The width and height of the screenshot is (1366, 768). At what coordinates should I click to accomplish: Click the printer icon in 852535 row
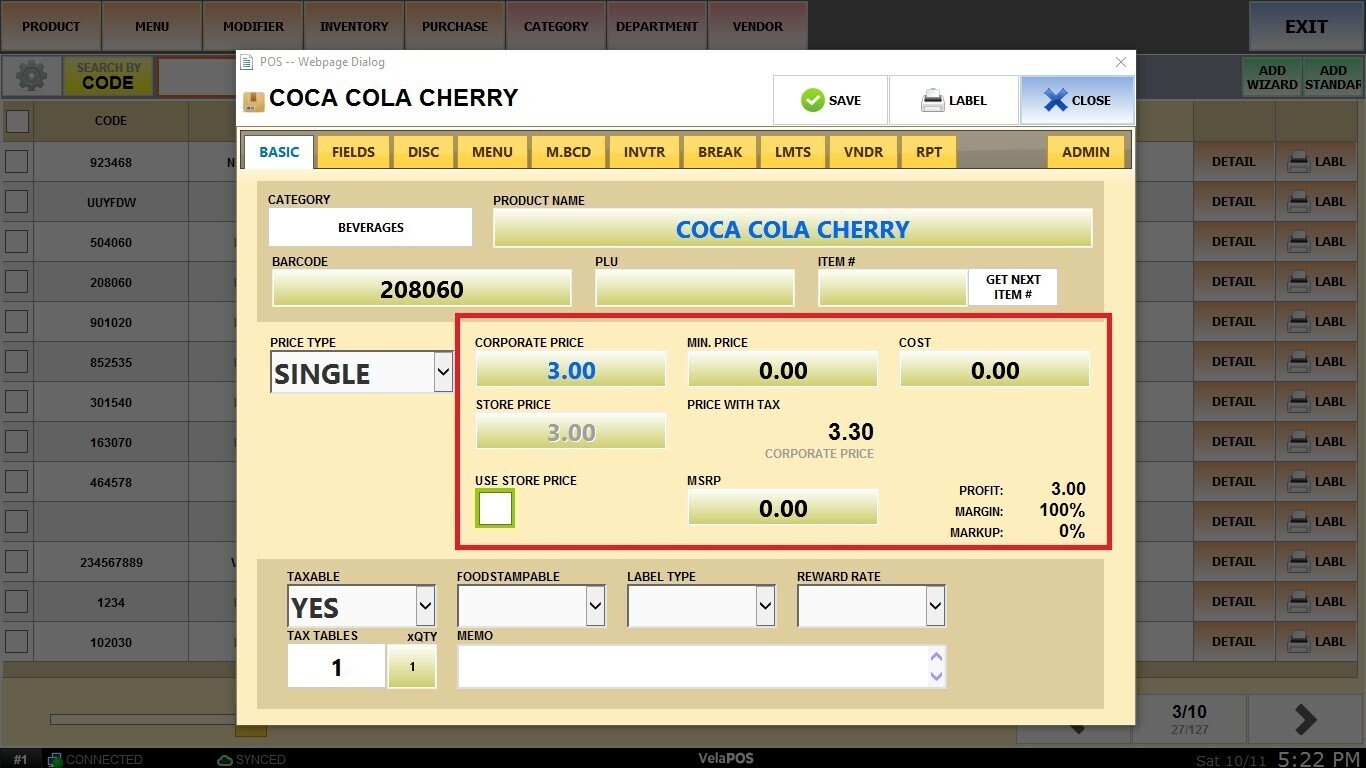1298,362
